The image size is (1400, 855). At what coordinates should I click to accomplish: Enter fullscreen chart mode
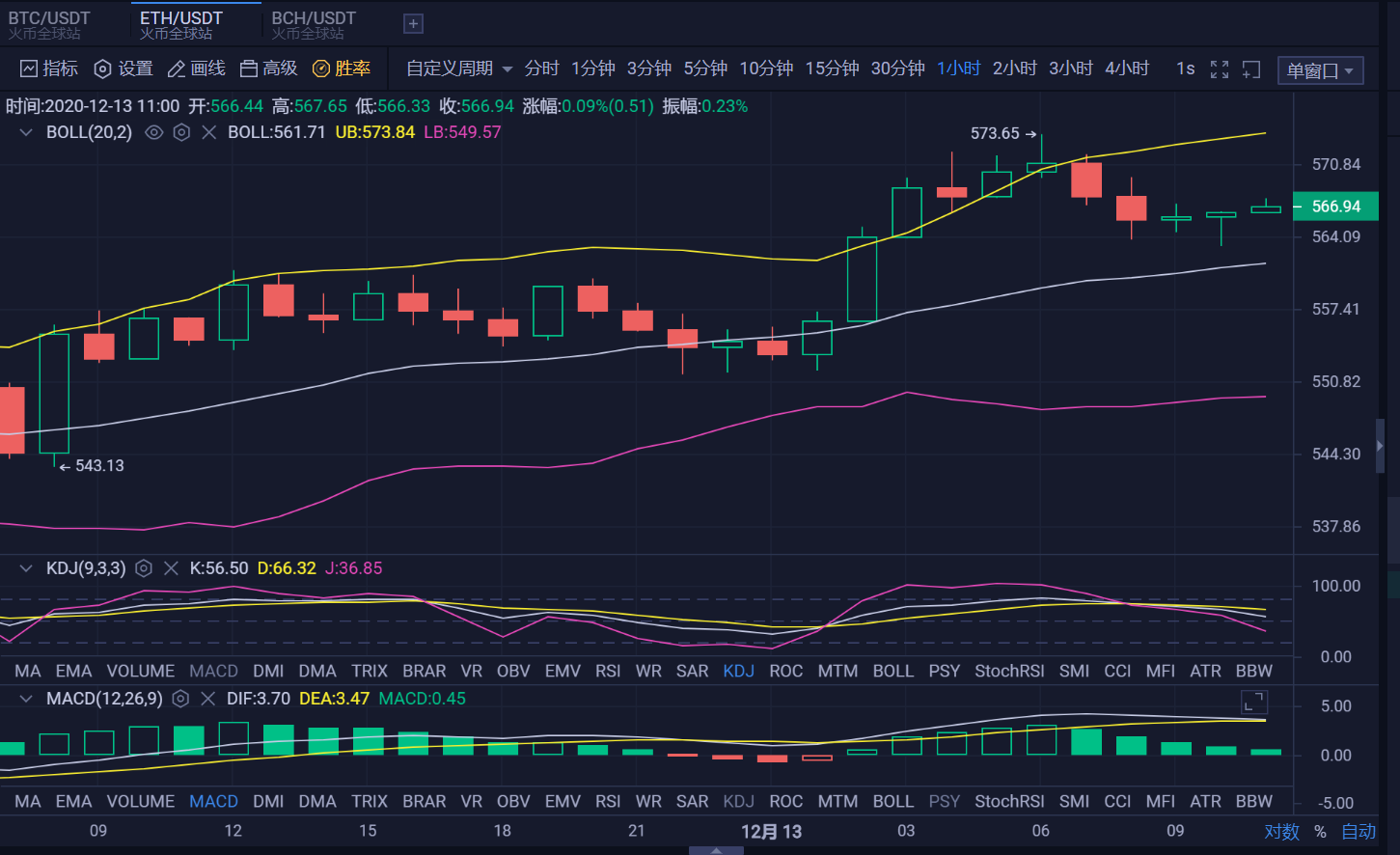1219,69
